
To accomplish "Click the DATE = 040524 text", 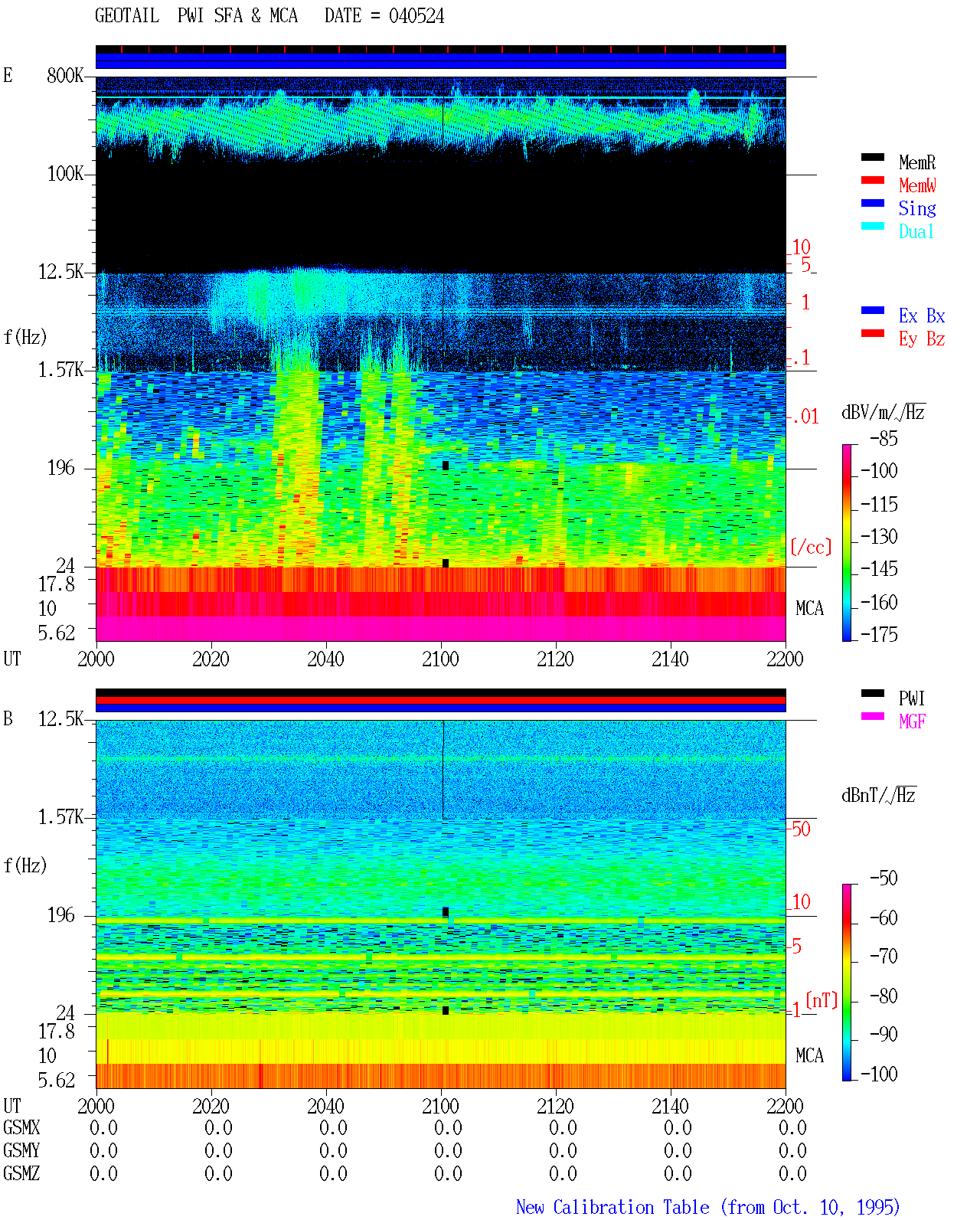I will [384, 16].
